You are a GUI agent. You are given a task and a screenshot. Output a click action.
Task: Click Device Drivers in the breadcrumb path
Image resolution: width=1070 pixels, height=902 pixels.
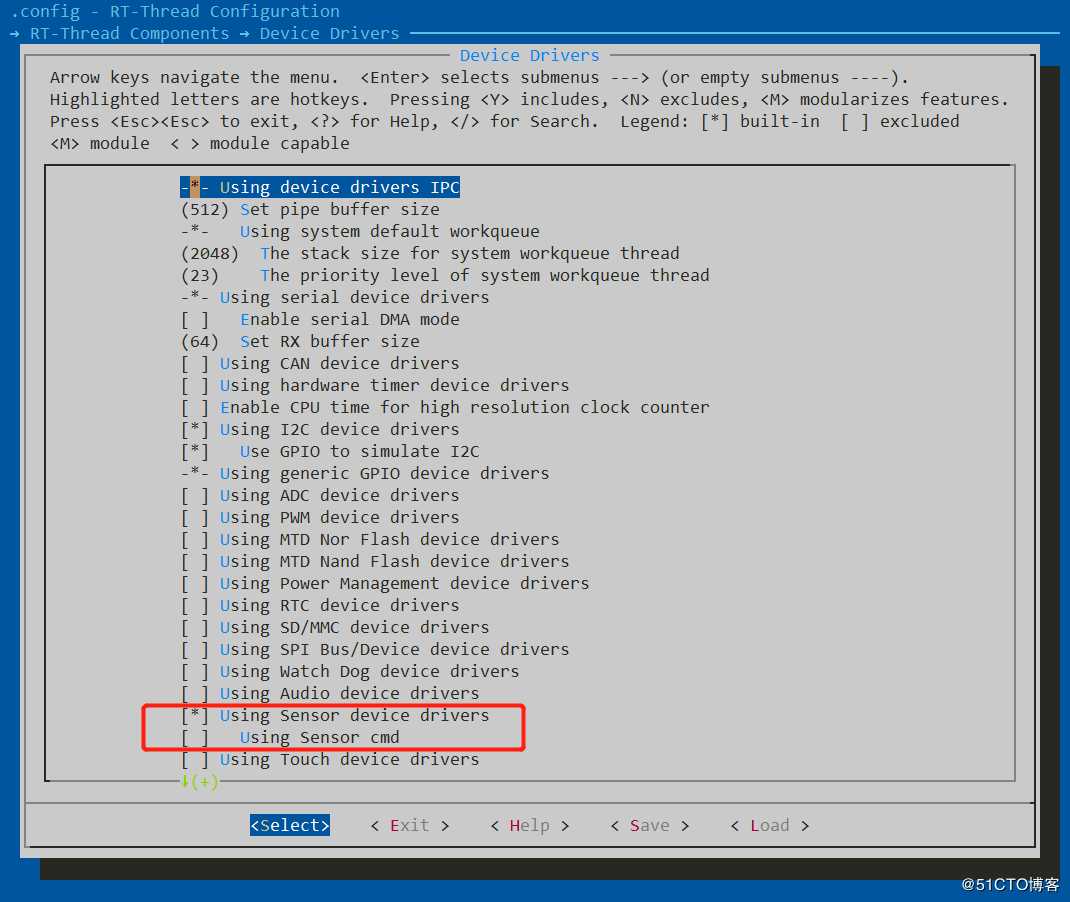coord(330,33)
